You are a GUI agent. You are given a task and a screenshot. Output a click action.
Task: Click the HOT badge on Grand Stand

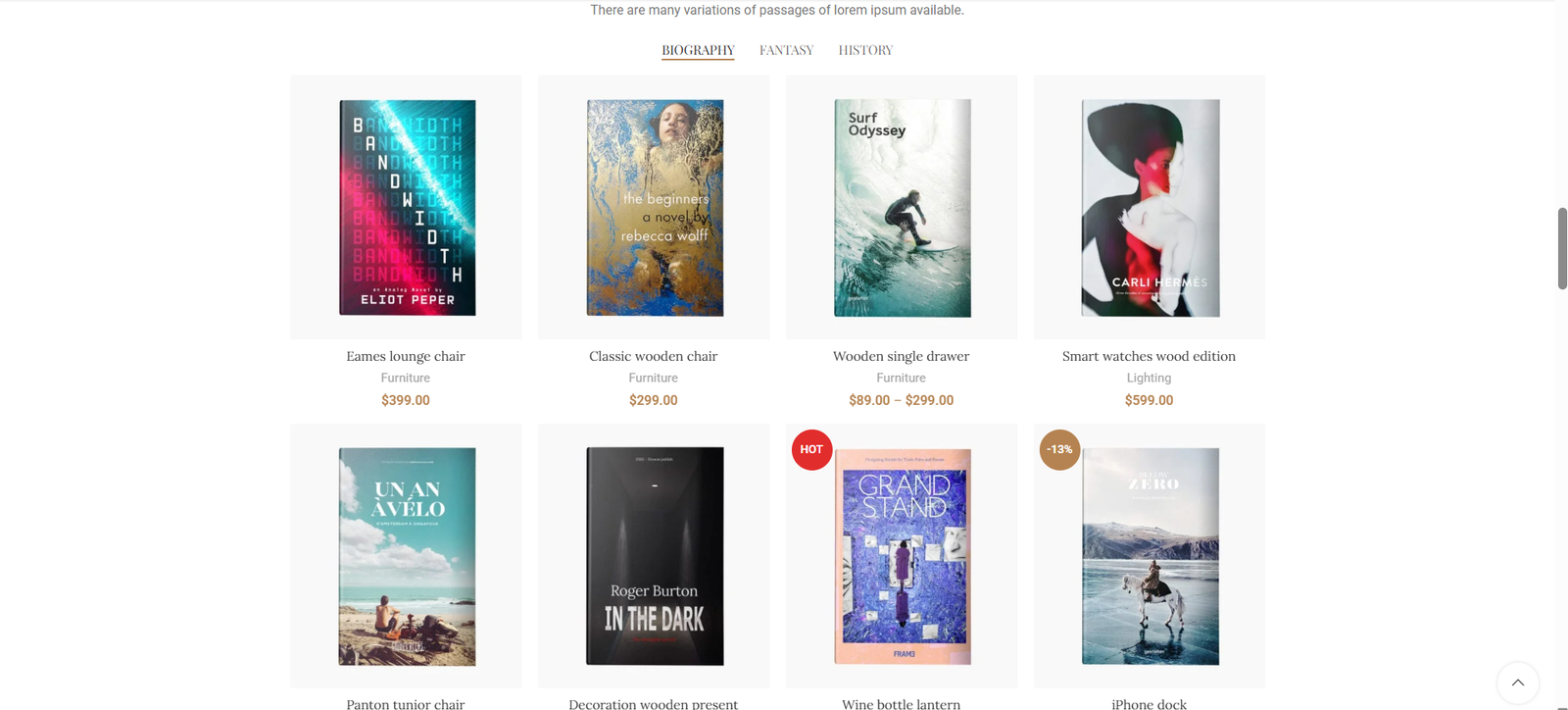811,450
